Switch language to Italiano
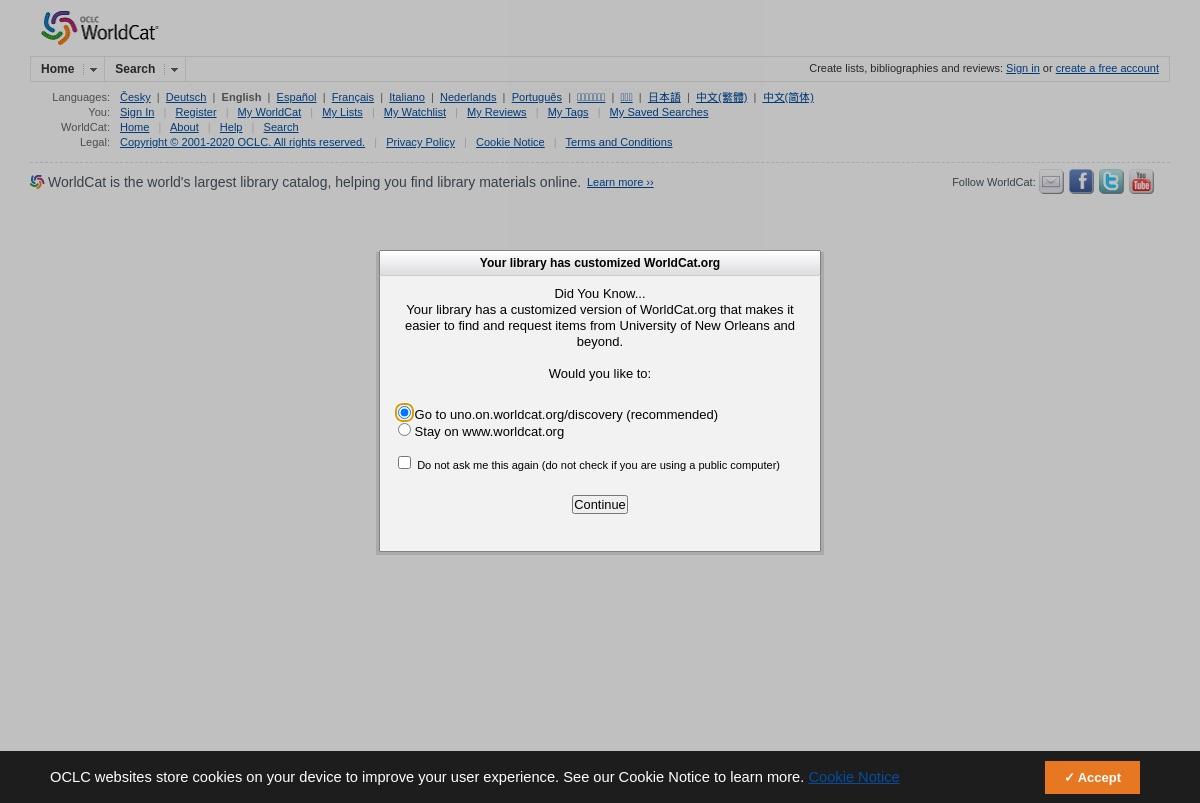1200x803 pixels. 407,97
